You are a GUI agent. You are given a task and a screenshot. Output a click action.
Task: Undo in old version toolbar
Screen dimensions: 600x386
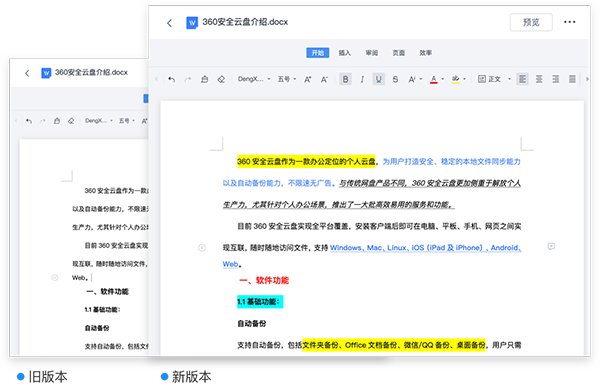pos(29,121)
